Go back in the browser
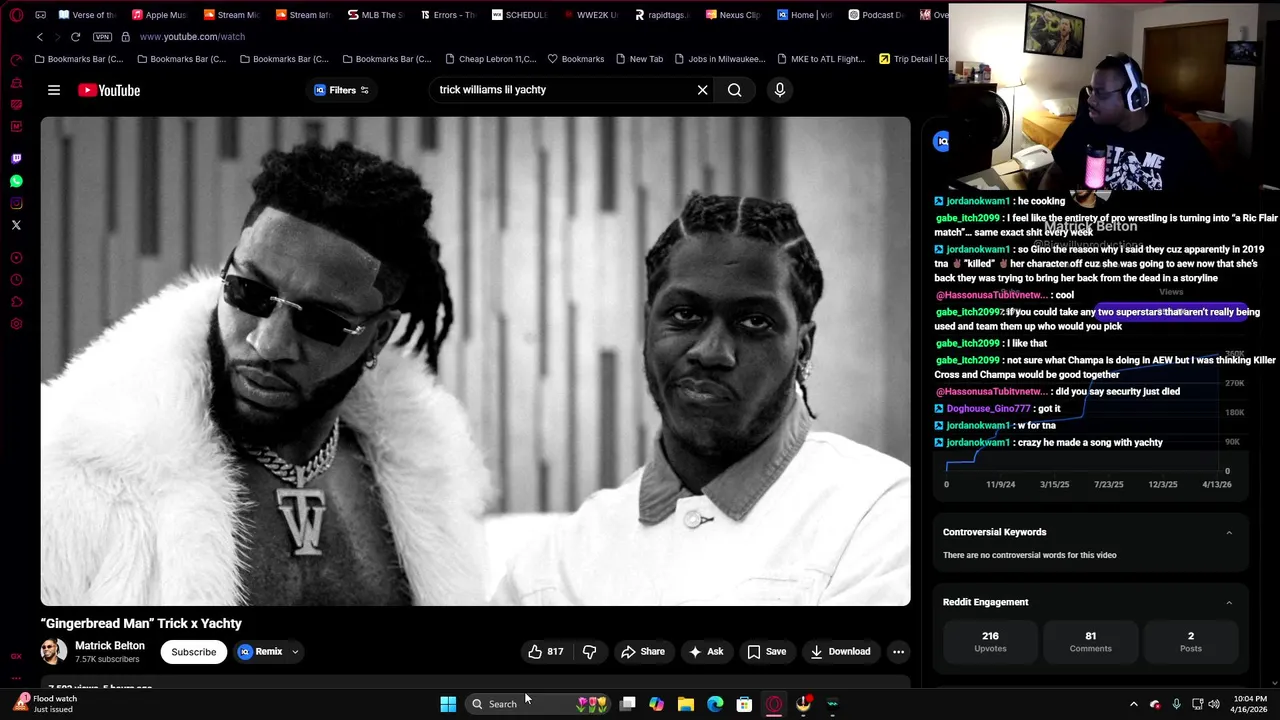The image size is (1280, 720). coord(40,37)
